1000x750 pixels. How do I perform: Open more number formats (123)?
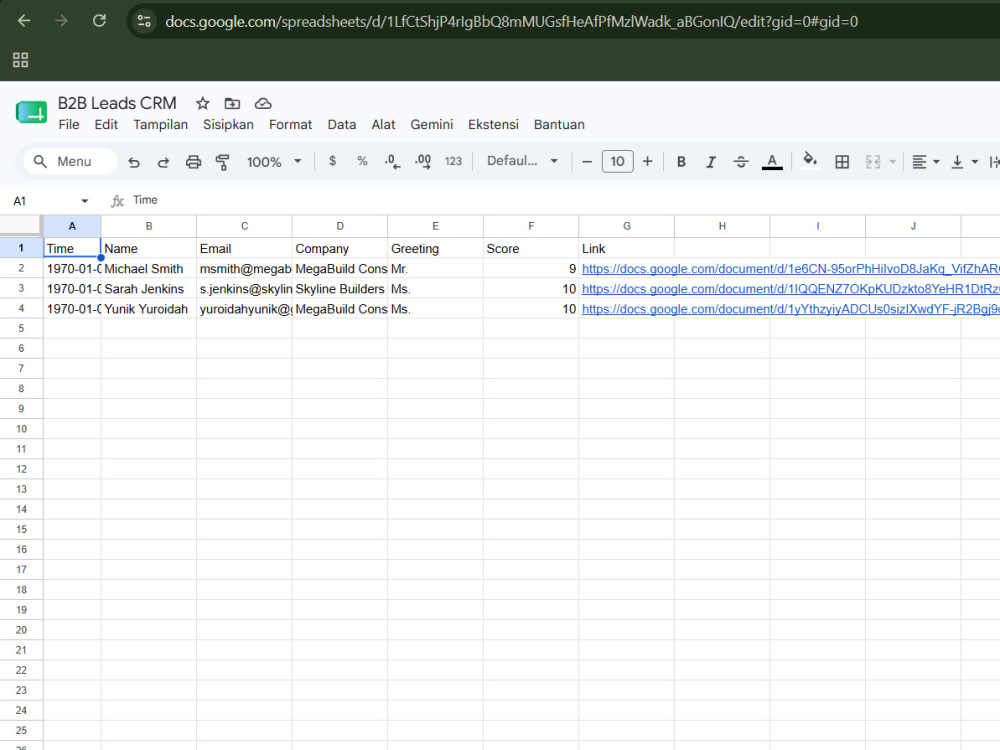[x=453, y=161]
